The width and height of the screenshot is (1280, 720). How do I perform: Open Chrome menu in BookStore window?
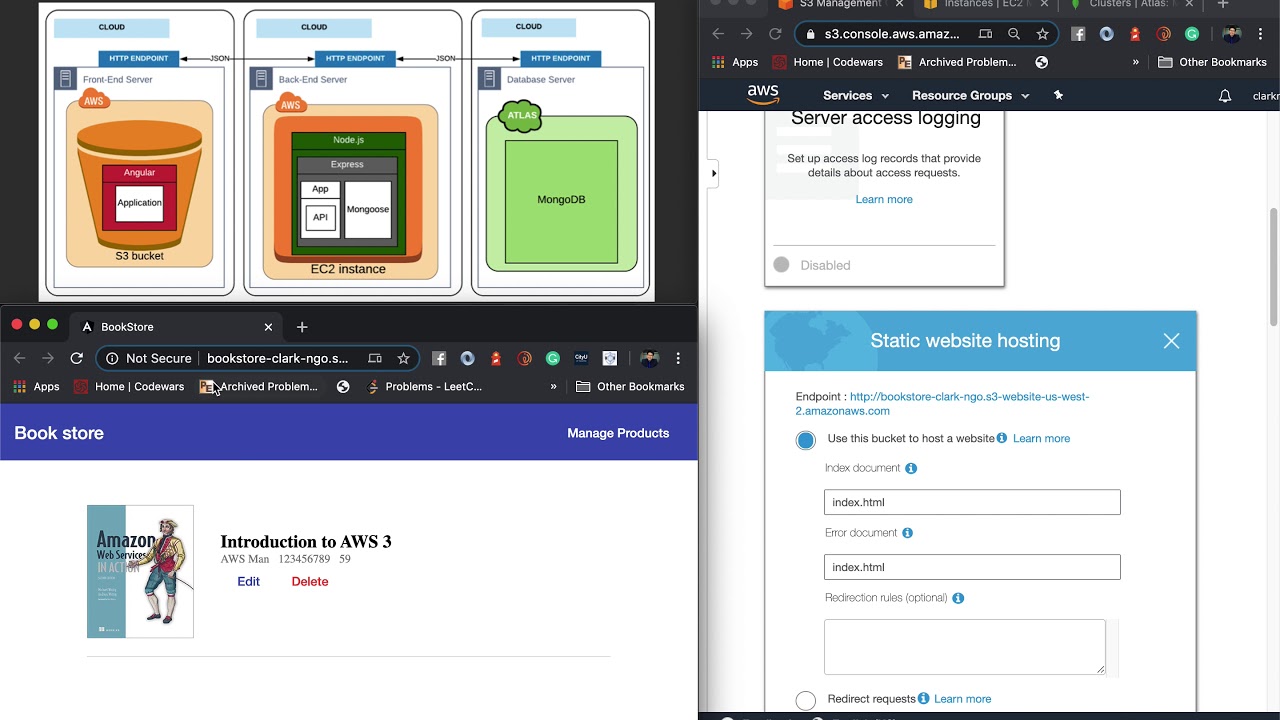pos(678,358)
